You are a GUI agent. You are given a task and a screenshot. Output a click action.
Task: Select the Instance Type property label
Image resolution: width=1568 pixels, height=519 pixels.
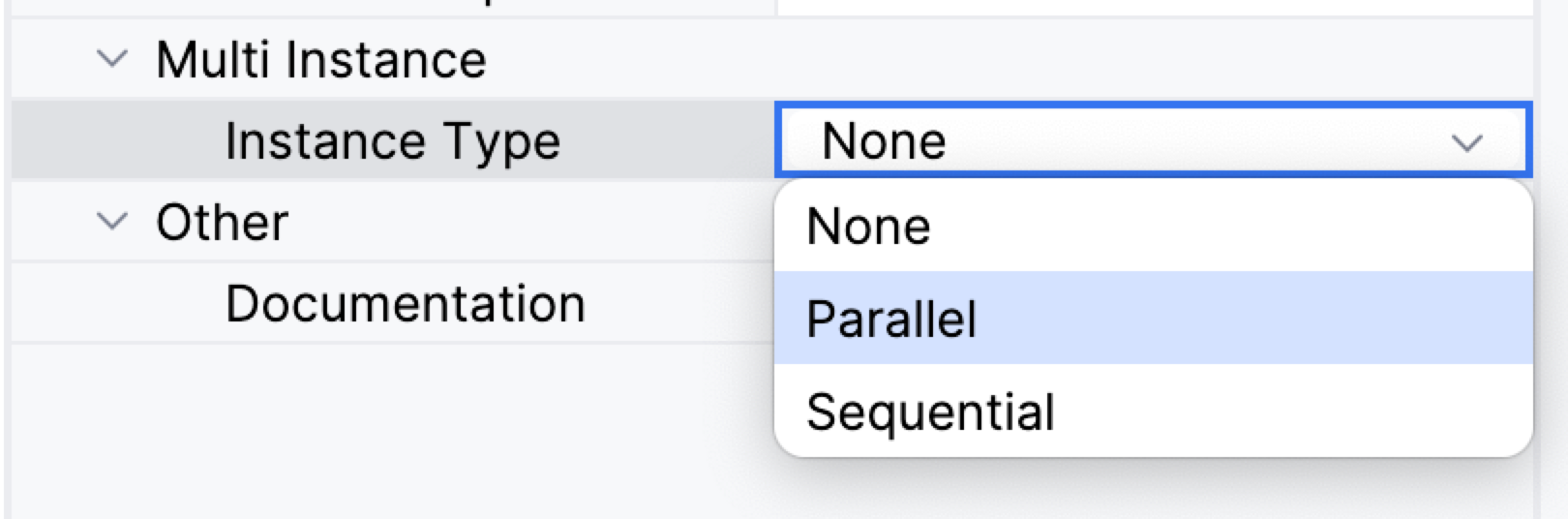click(x=392, y=141)
